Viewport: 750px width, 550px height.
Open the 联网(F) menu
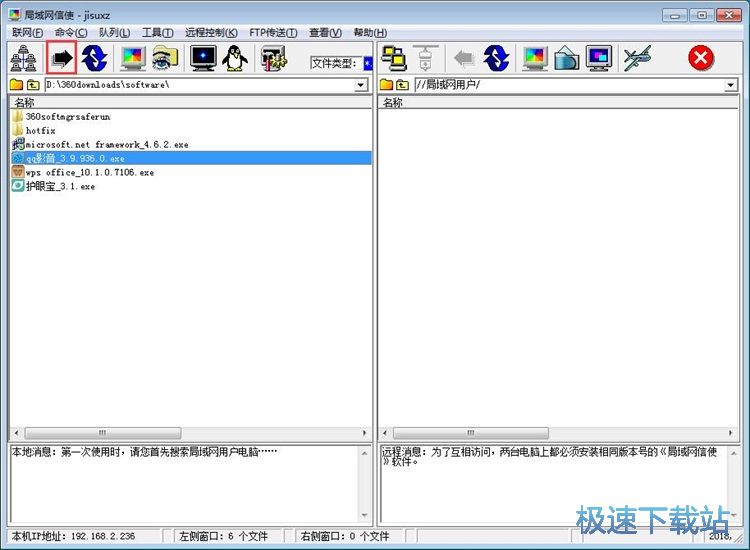point(27,33)
